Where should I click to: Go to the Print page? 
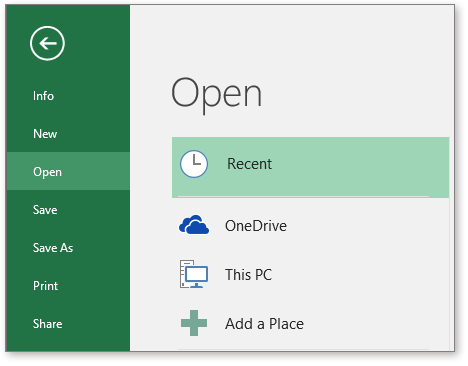[x=68, y=286]
